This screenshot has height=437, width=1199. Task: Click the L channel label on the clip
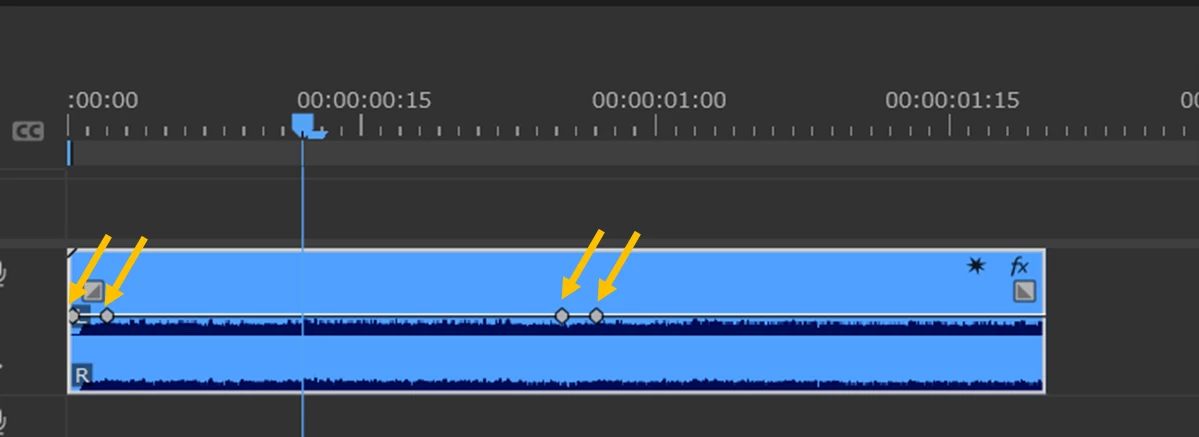tap(83, 314)
